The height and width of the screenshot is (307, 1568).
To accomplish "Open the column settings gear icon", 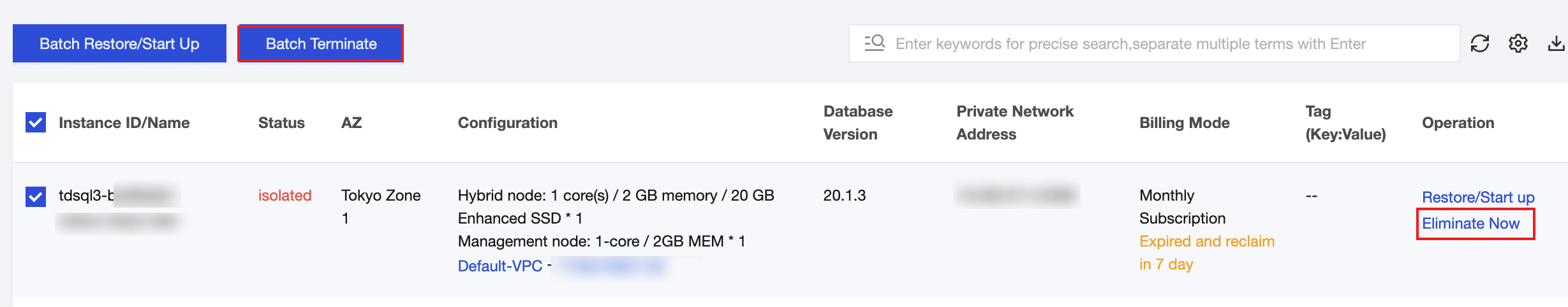I will tap(1518, 43).
